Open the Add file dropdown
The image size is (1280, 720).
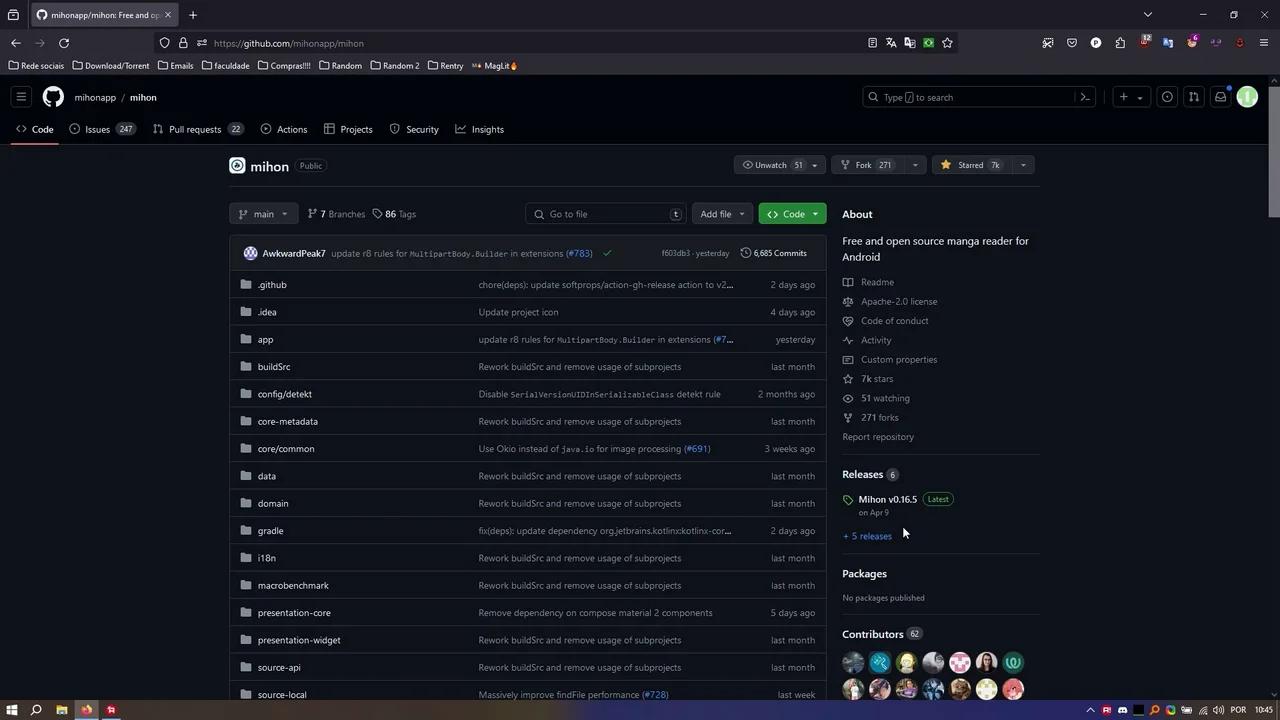point(720,214)
